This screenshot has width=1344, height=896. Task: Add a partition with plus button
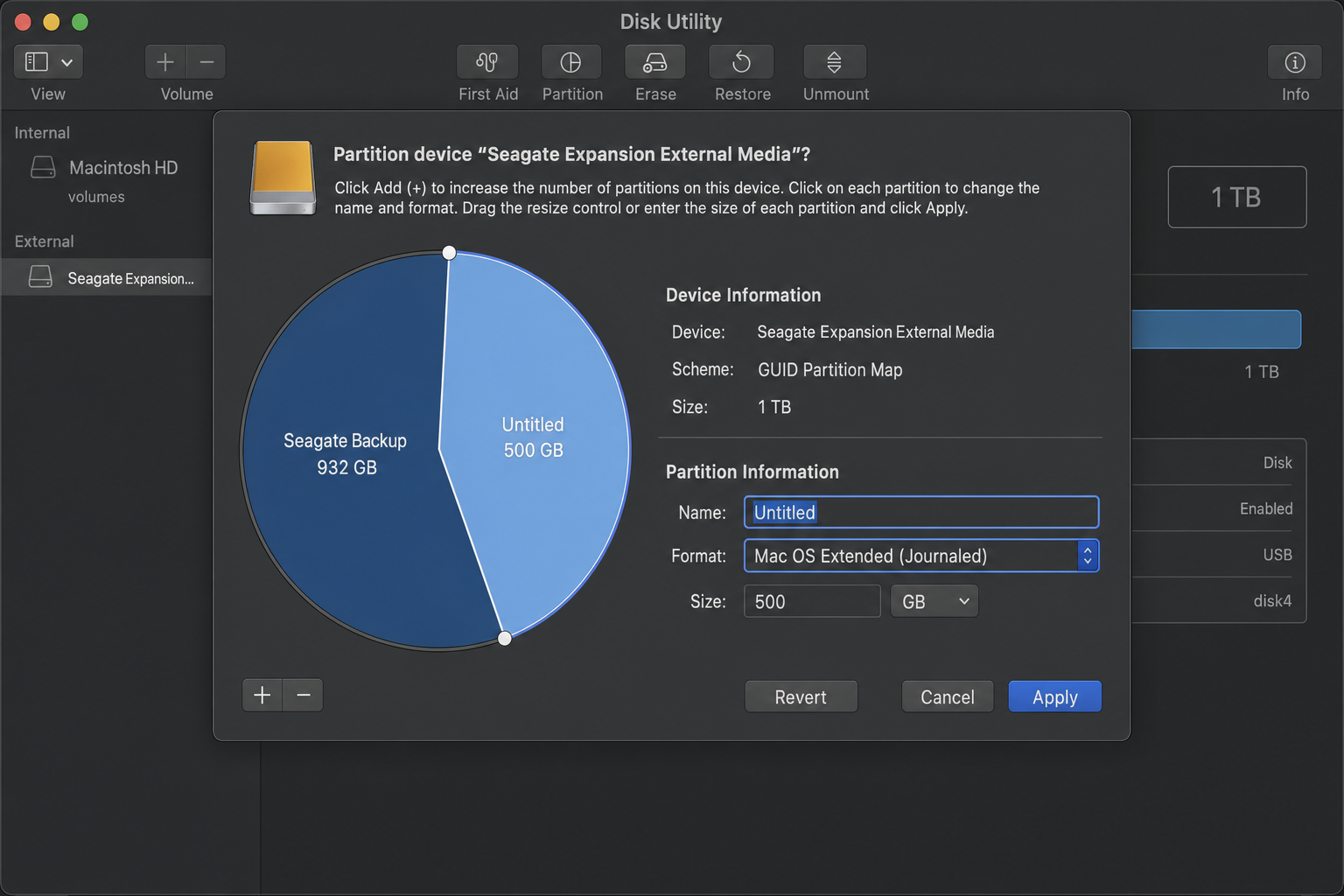click(262, 695)
